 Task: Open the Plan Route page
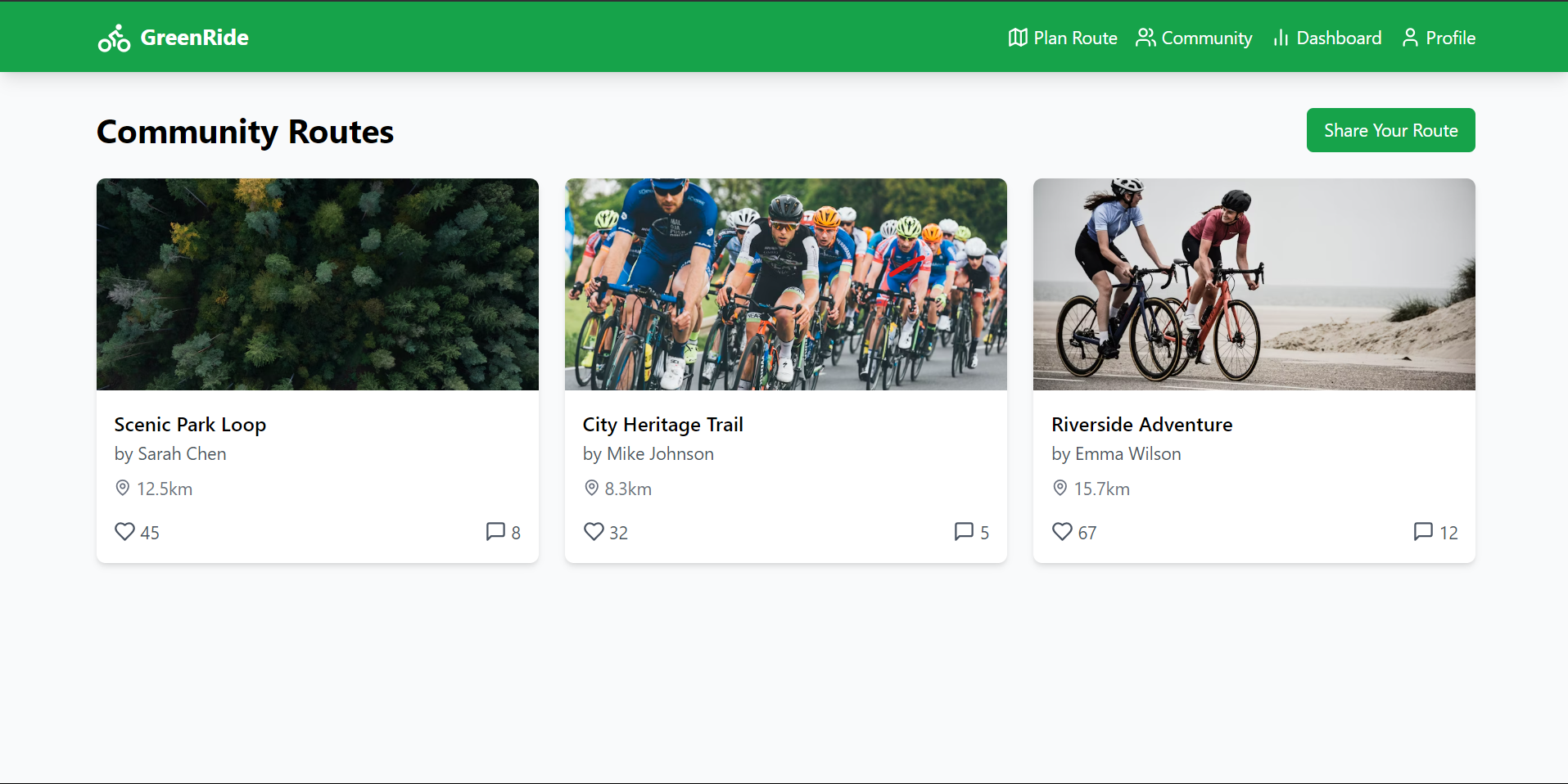pos(1063,38)
